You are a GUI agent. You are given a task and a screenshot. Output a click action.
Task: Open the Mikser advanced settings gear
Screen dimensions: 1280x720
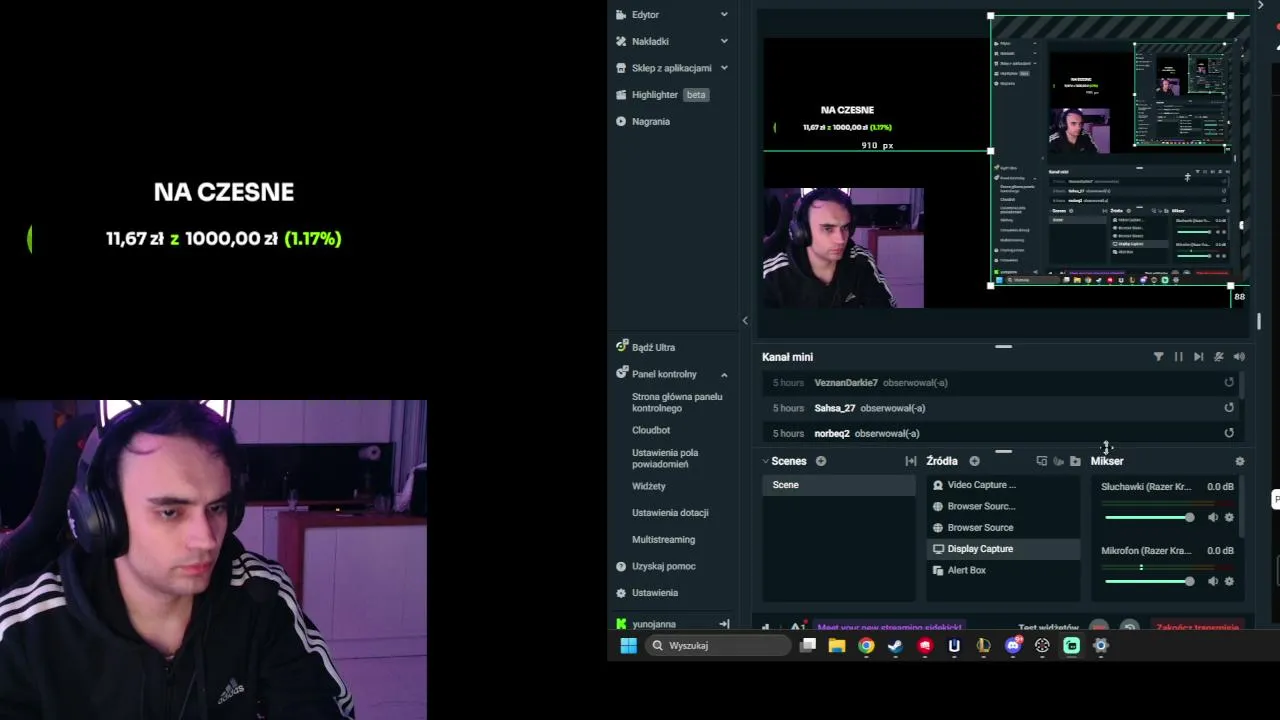coord(1240,461)
